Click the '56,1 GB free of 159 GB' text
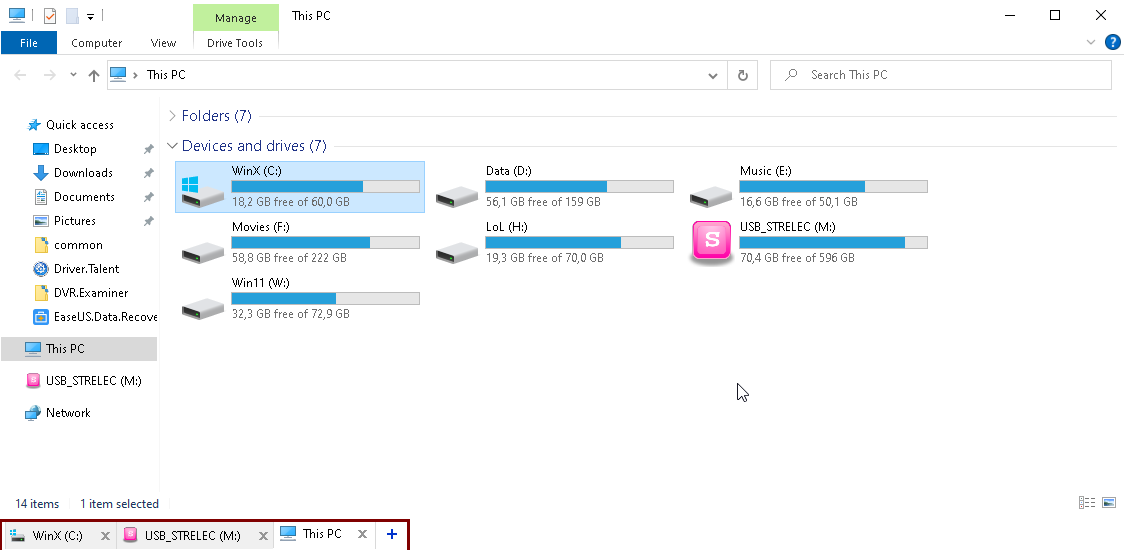Screen dimensions: 1125x550 [x=543, y=202]
